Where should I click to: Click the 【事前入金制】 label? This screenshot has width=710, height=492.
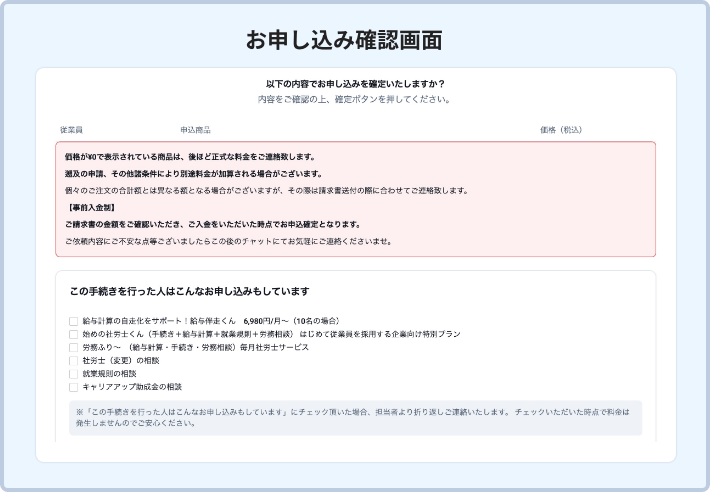click(x=90, y=207)
